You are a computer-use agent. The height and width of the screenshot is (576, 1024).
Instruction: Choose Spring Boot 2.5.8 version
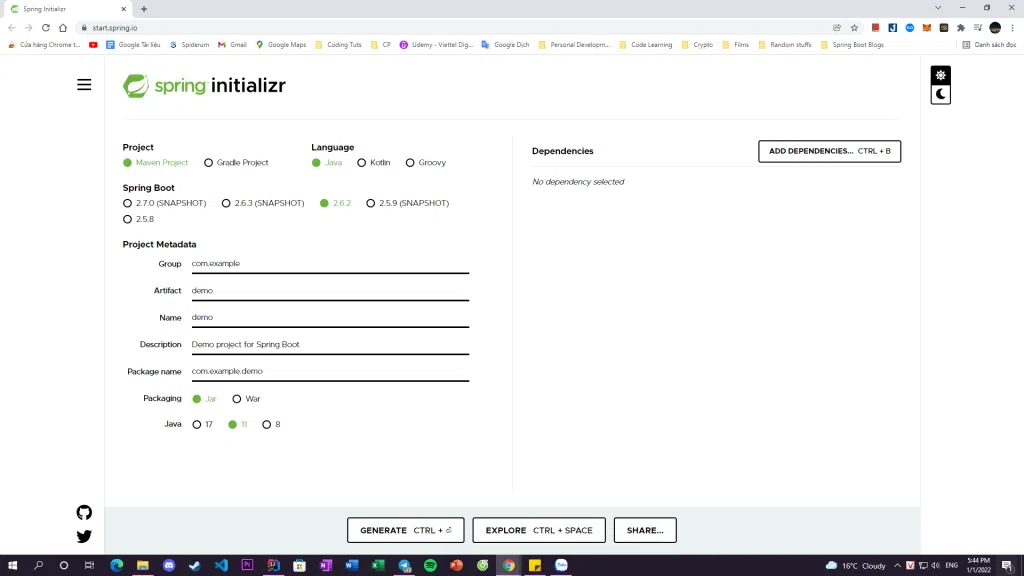(x=138, y=219)
